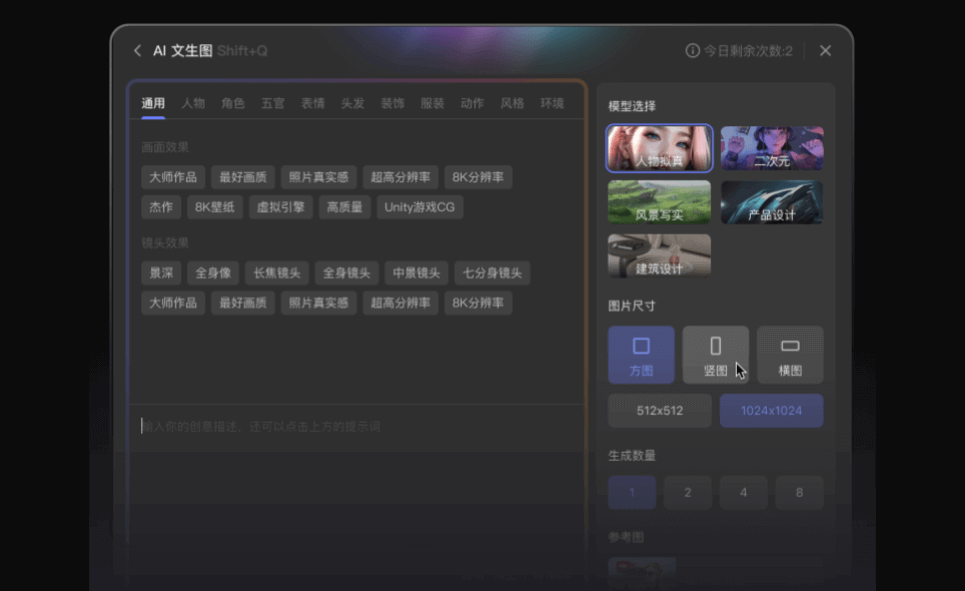The height and width of the screenshot is (591, 965).
Task: Select the 方图 square aspect icon
Action: (640, 354)
